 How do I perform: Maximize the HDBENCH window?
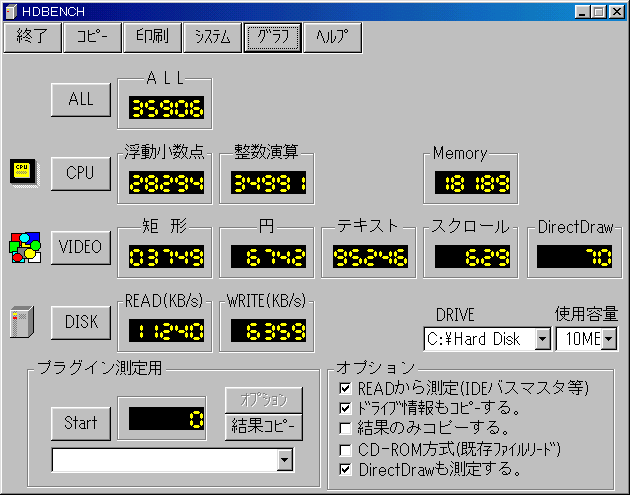click(x=598, y=12)
